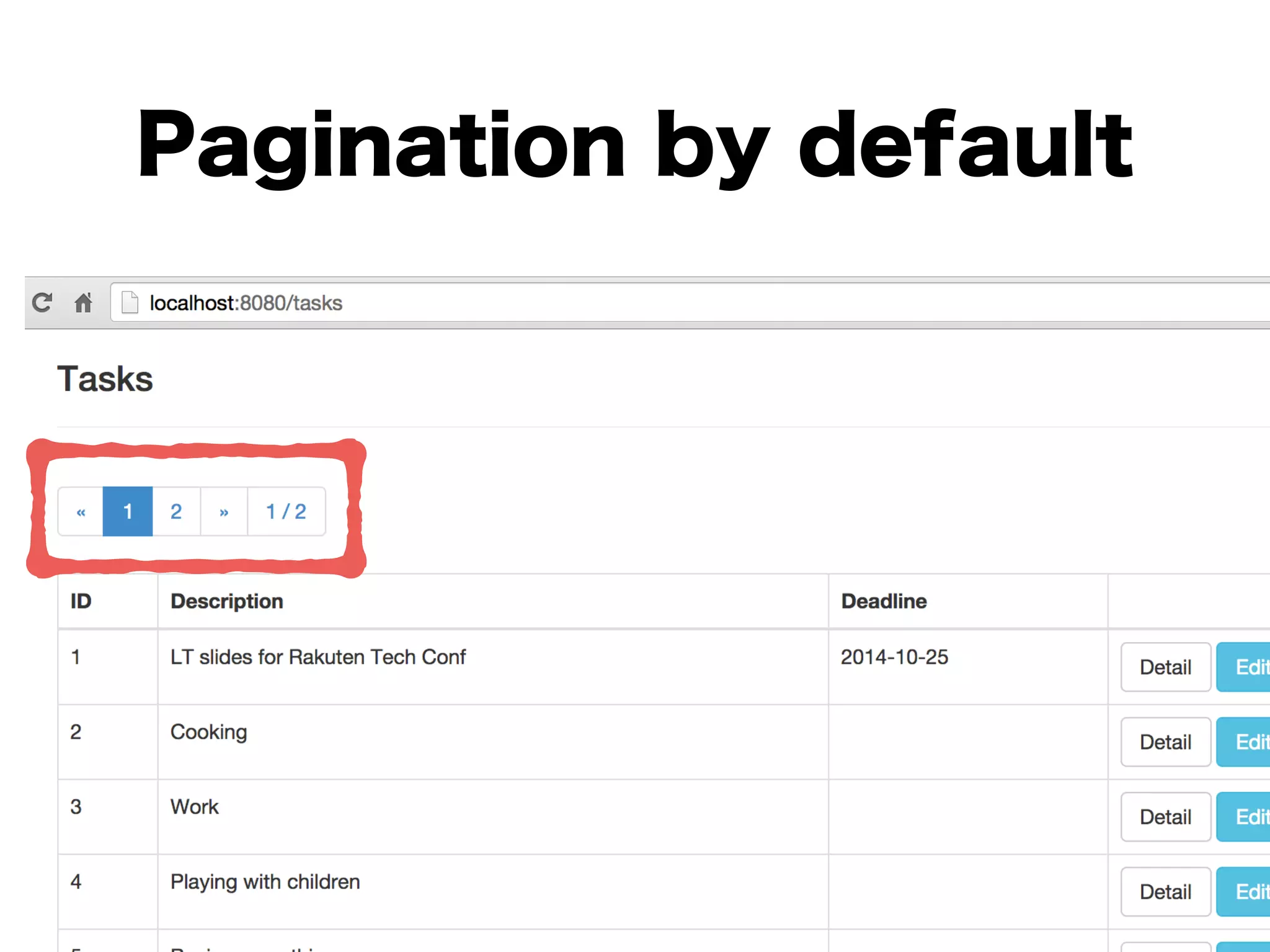The image size is (1270, 952).
Task: Go to the browser home page icon
Action: pyautogui.click(x=83, y=302)
